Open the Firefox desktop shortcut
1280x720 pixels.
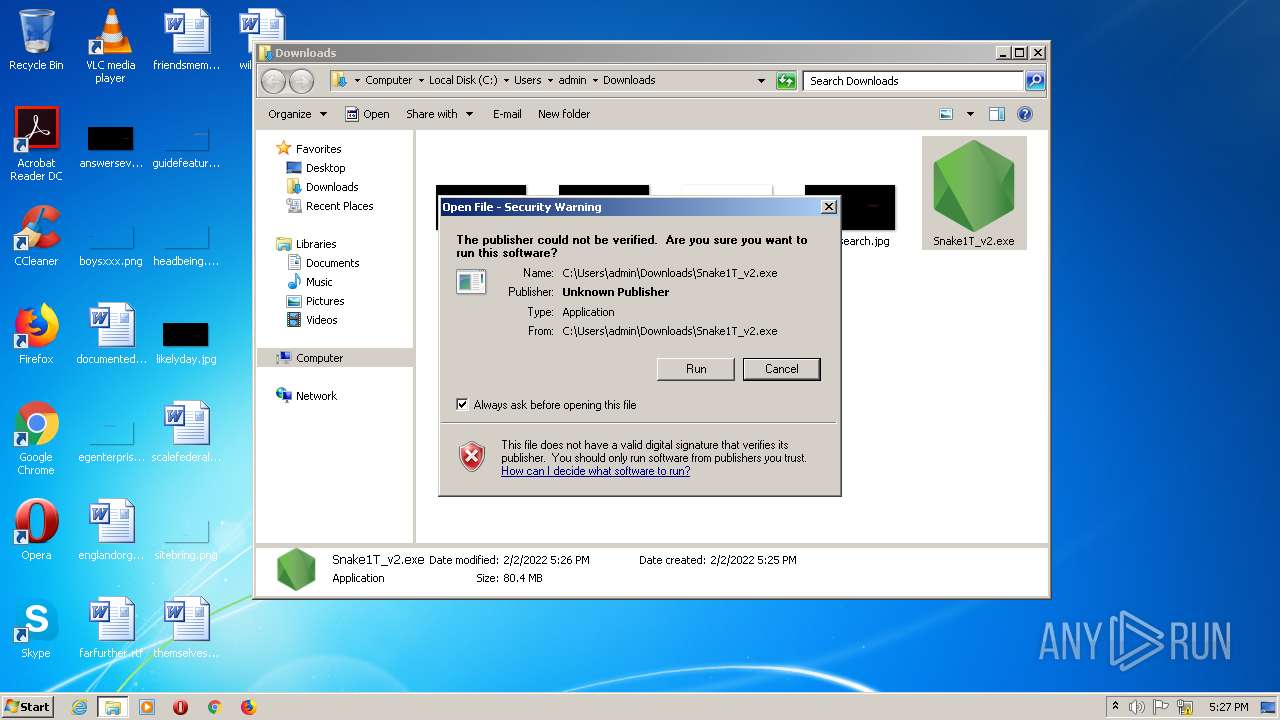pos(36,334)
